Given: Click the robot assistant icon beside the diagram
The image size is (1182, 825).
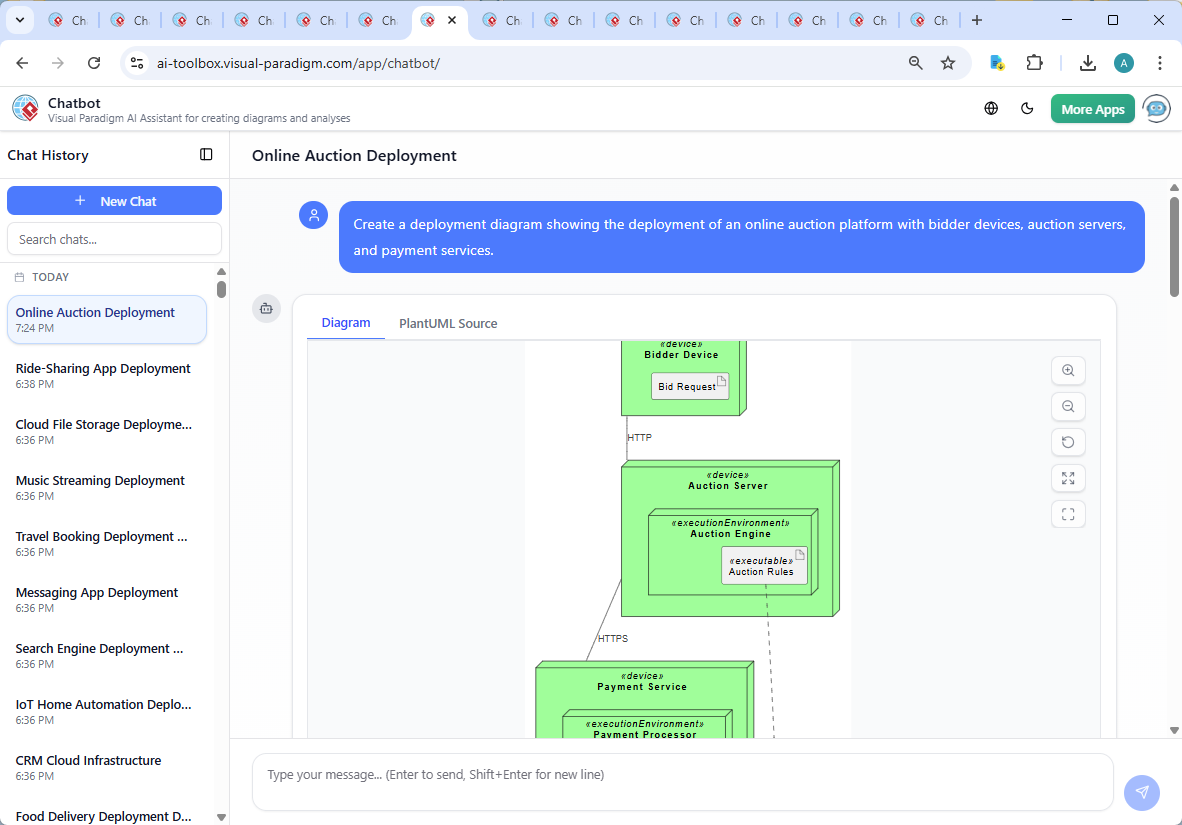Looking at the screenshot, I should pyautogui.click(x=266, y=309).
